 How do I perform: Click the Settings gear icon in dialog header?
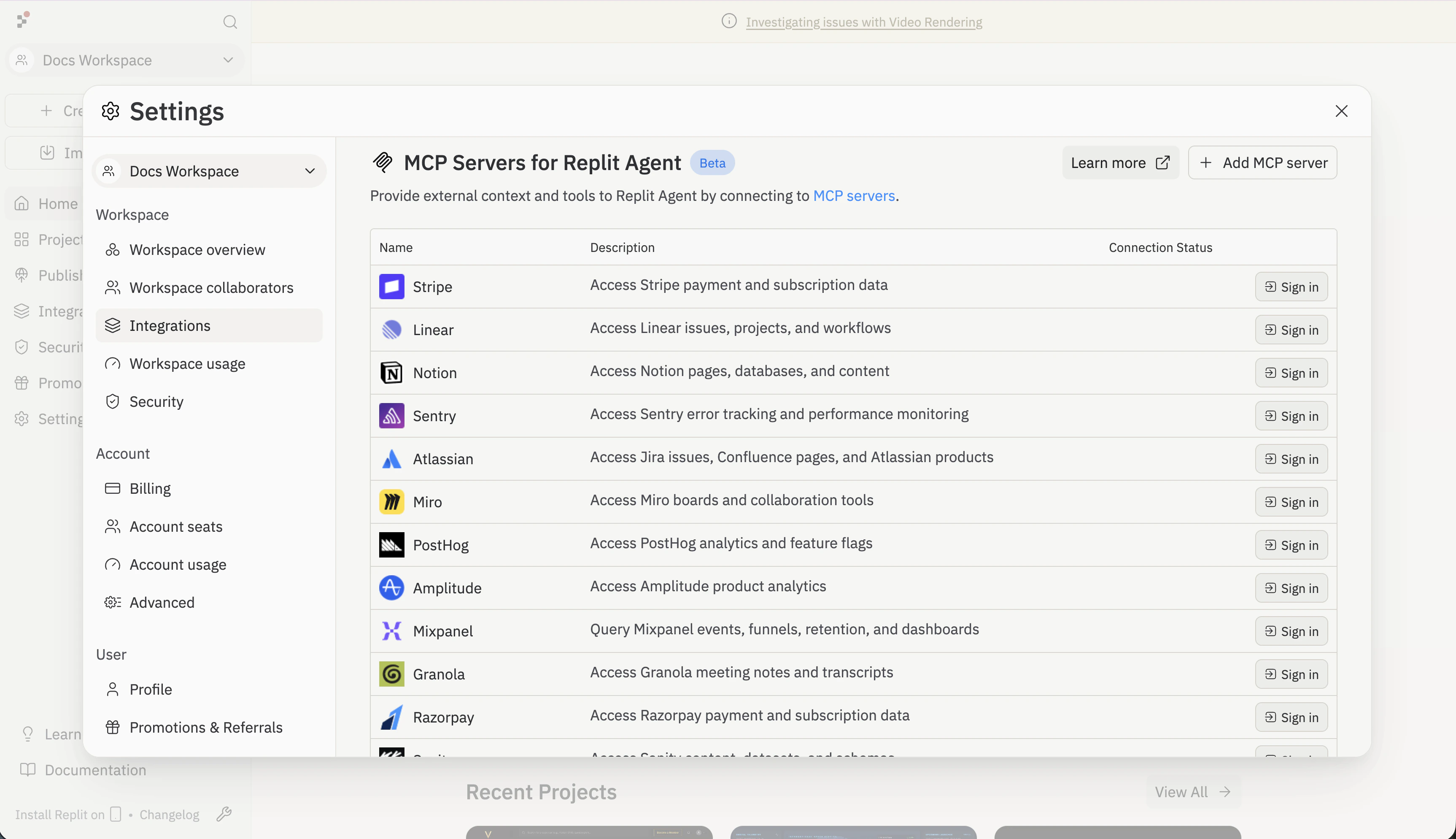tap(111, 111)
